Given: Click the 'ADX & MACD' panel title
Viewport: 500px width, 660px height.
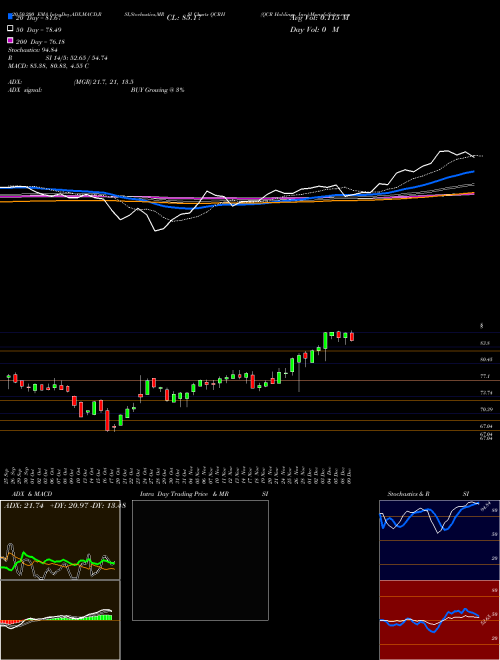Looking at the screenshot, I should 32,494.
